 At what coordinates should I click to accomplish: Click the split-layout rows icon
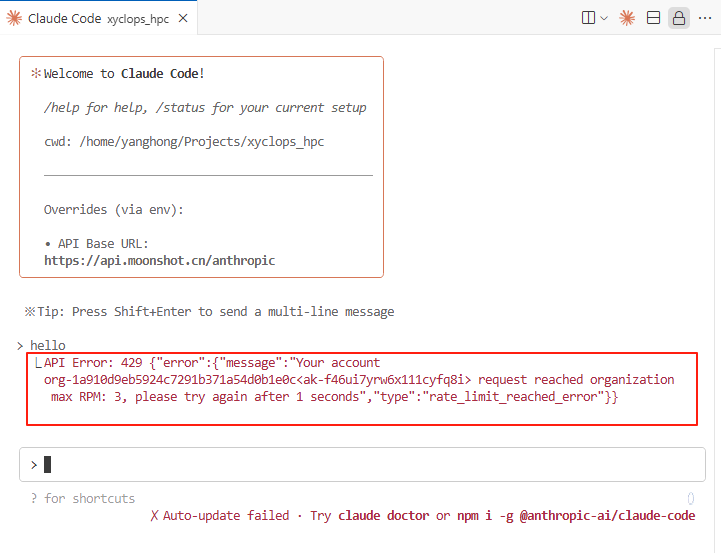pyautogui.click(x=653, y=18)
